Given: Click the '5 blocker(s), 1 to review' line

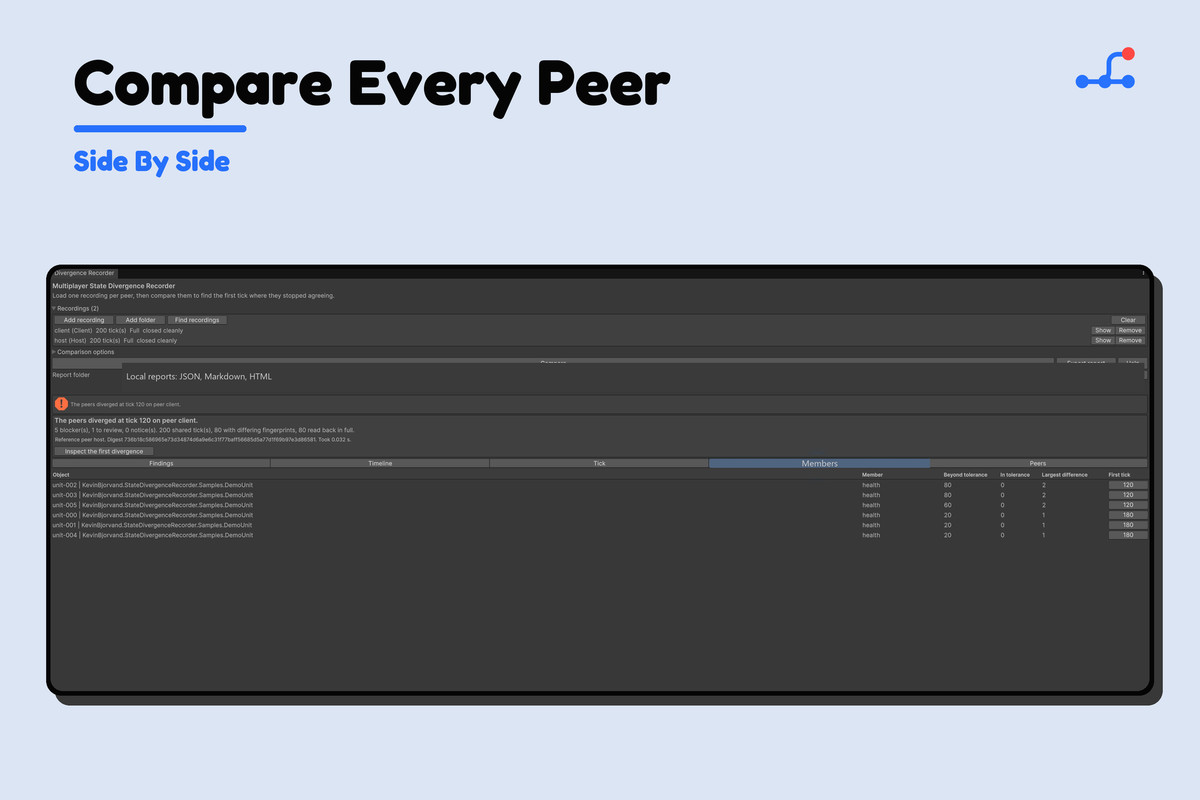Looking at the screenshot, I should click(204, 430).
